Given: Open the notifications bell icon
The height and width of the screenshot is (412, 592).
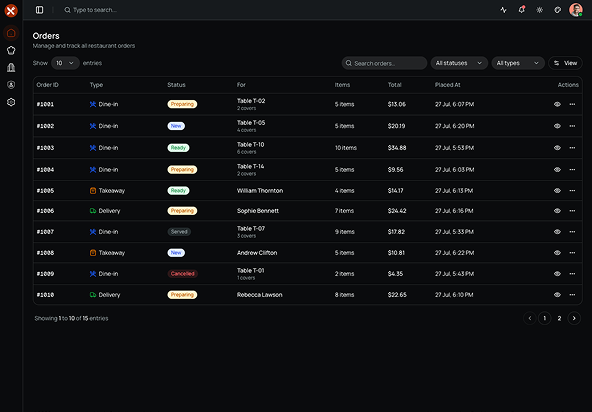Looking at the screenshot, I should (x=521, y=10).
